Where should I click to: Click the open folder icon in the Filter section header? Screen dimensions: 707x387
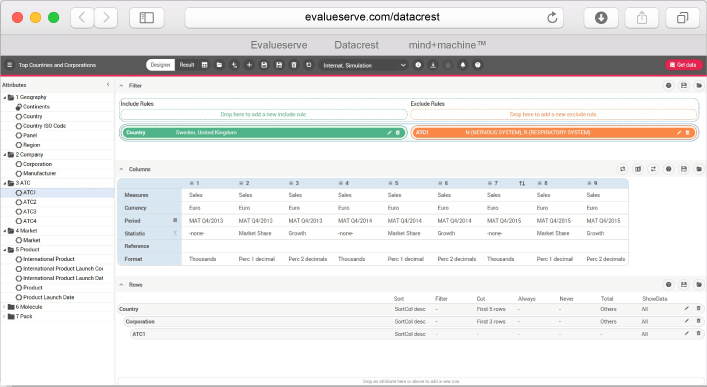point(698,85)
